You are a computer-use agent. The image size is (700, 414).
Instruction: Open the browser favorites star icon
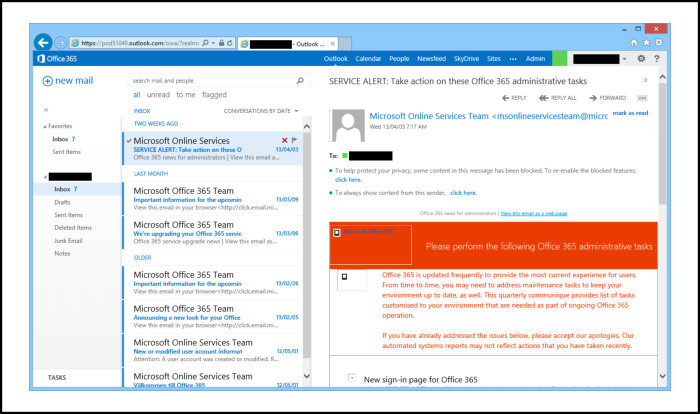(646, 43)
